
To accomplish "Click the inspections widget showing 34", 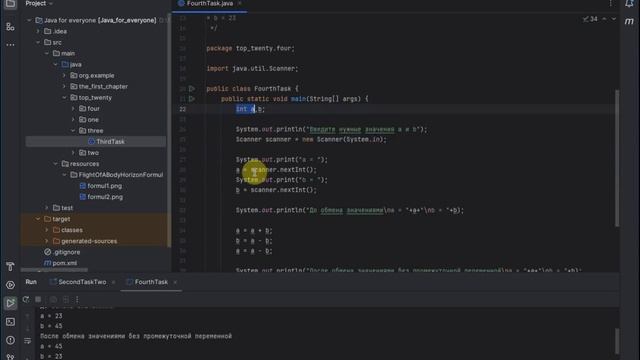I will click(590, 19).
